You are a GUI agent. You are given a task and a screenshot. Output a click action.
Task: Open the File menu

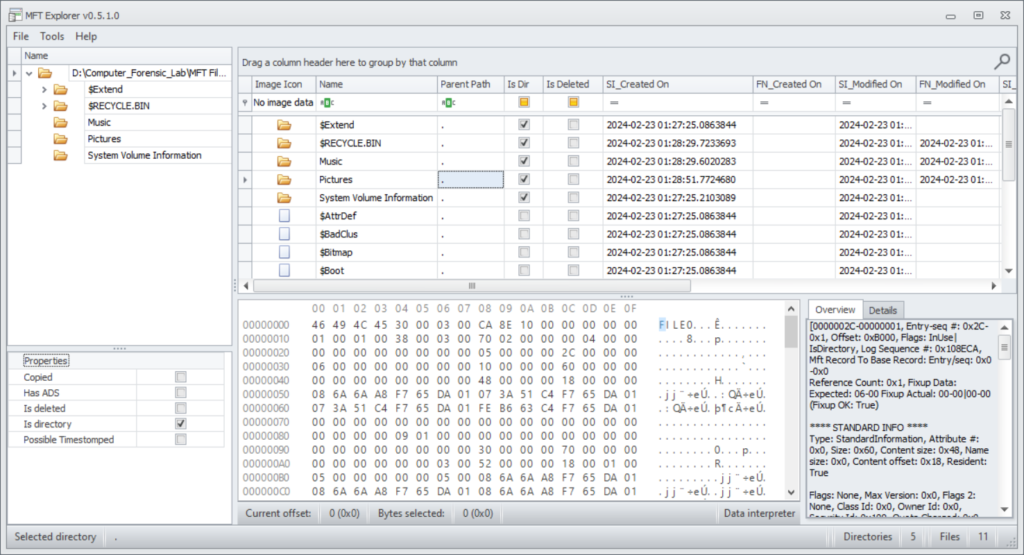pos(21,37)
